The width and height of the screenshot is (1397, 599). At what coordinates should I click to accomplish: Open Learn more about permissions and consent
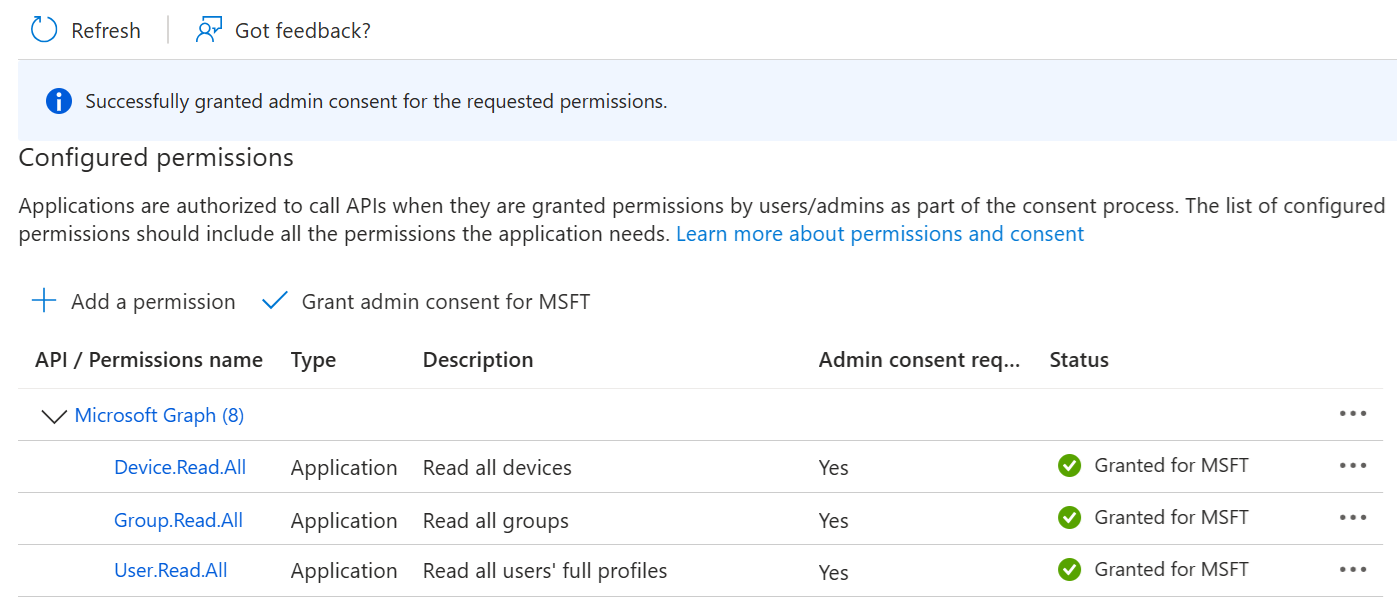coord(880,234)
